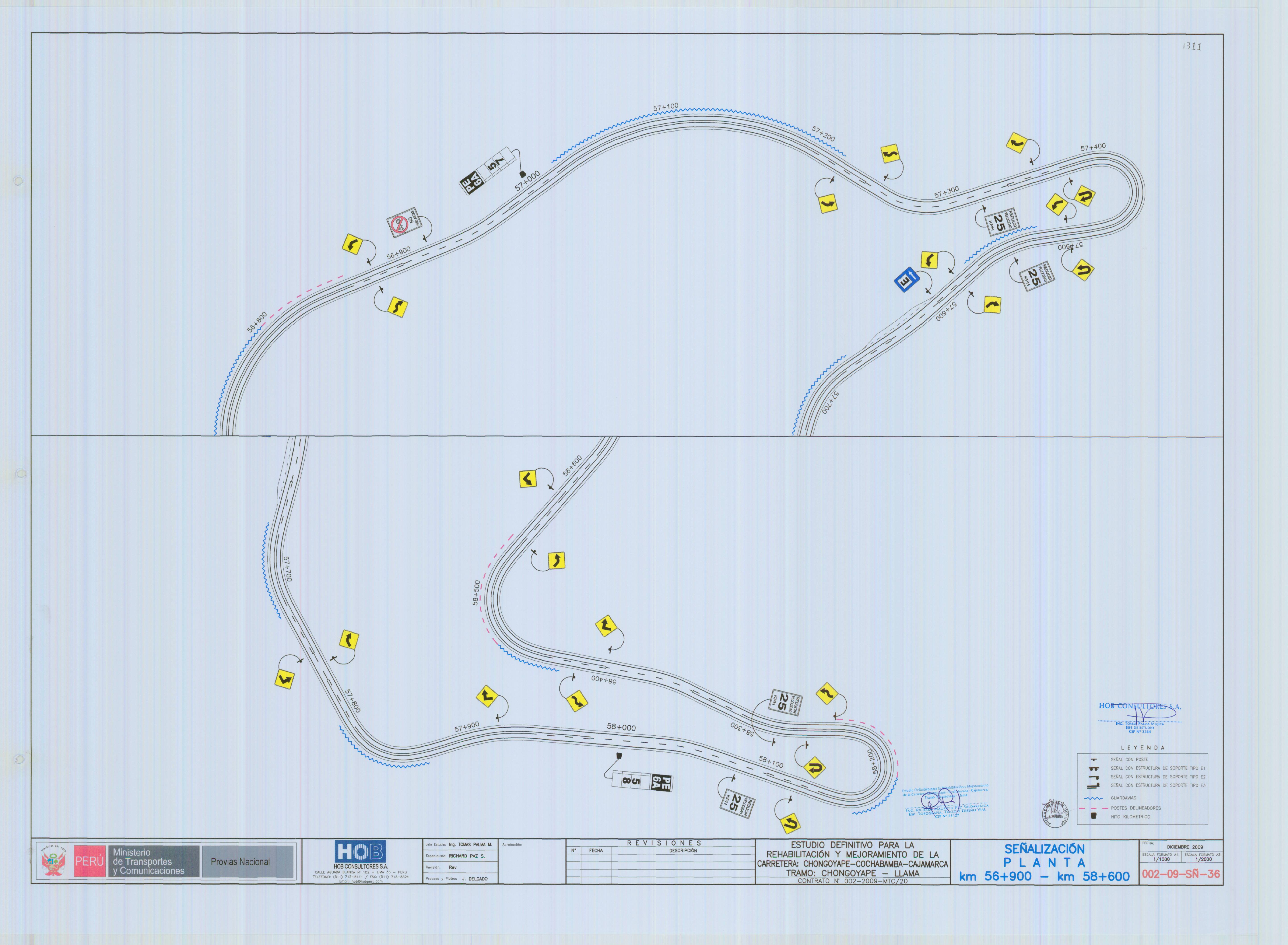Click the station label 57+100

click(x=666, y=107)
